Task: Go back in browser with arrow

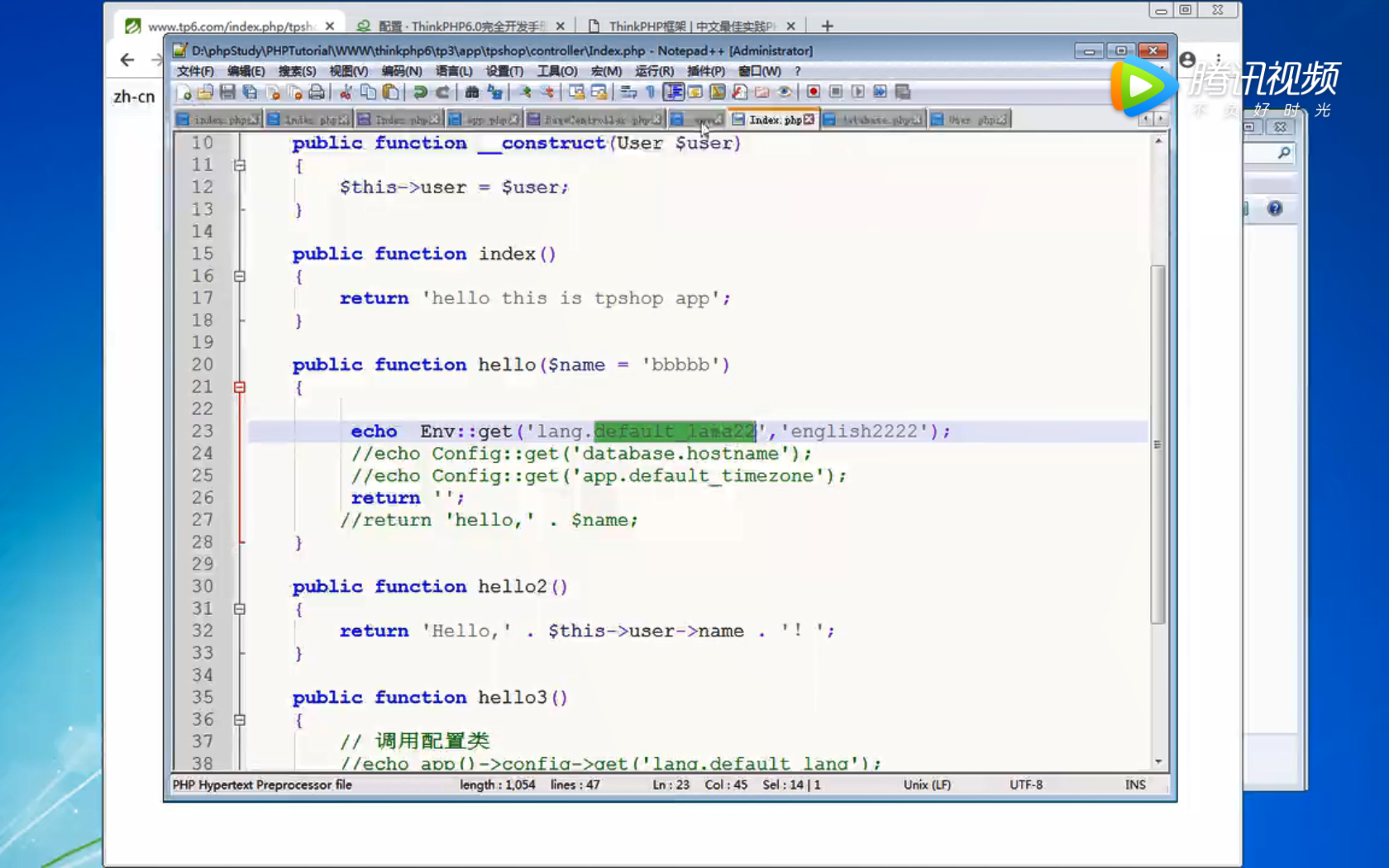Action: click(127, 60)
